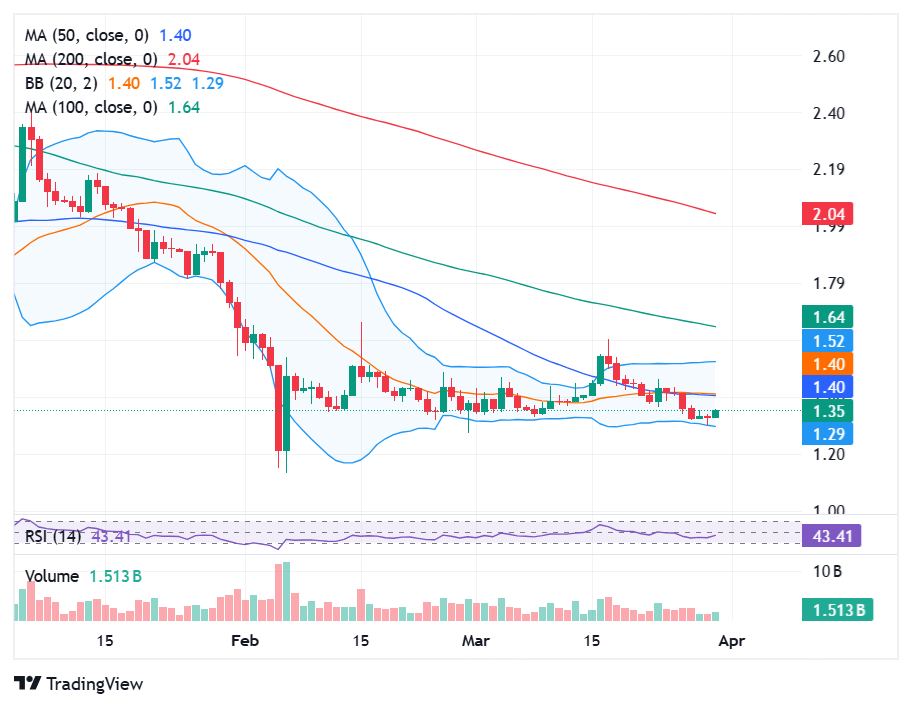Click the red 2.04 MA 200 price tag
The width and height of the screenshot is (912, 707).
click(826, 214)
